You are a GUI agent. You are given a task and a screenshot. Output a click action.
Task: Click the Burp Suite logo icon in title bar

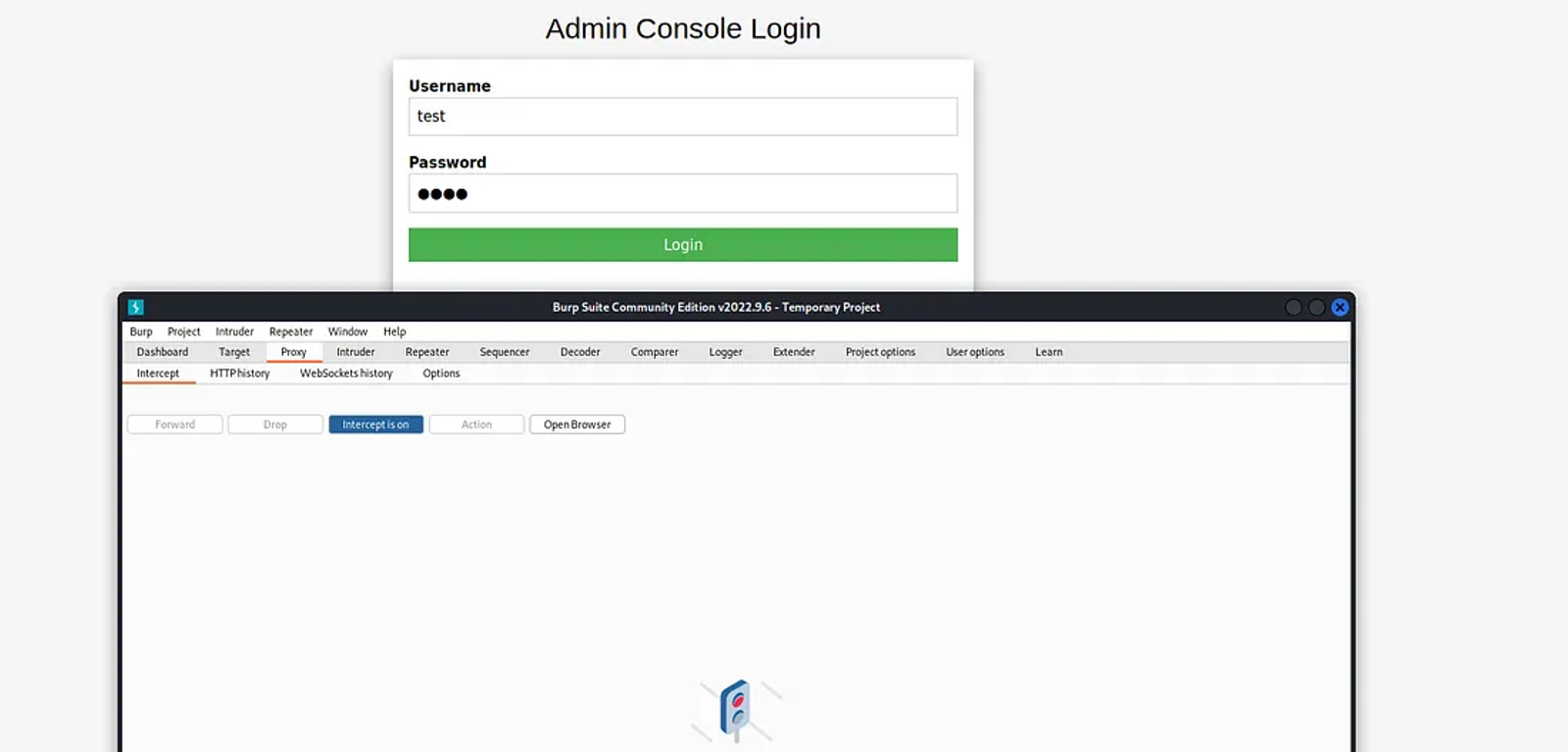136,307
